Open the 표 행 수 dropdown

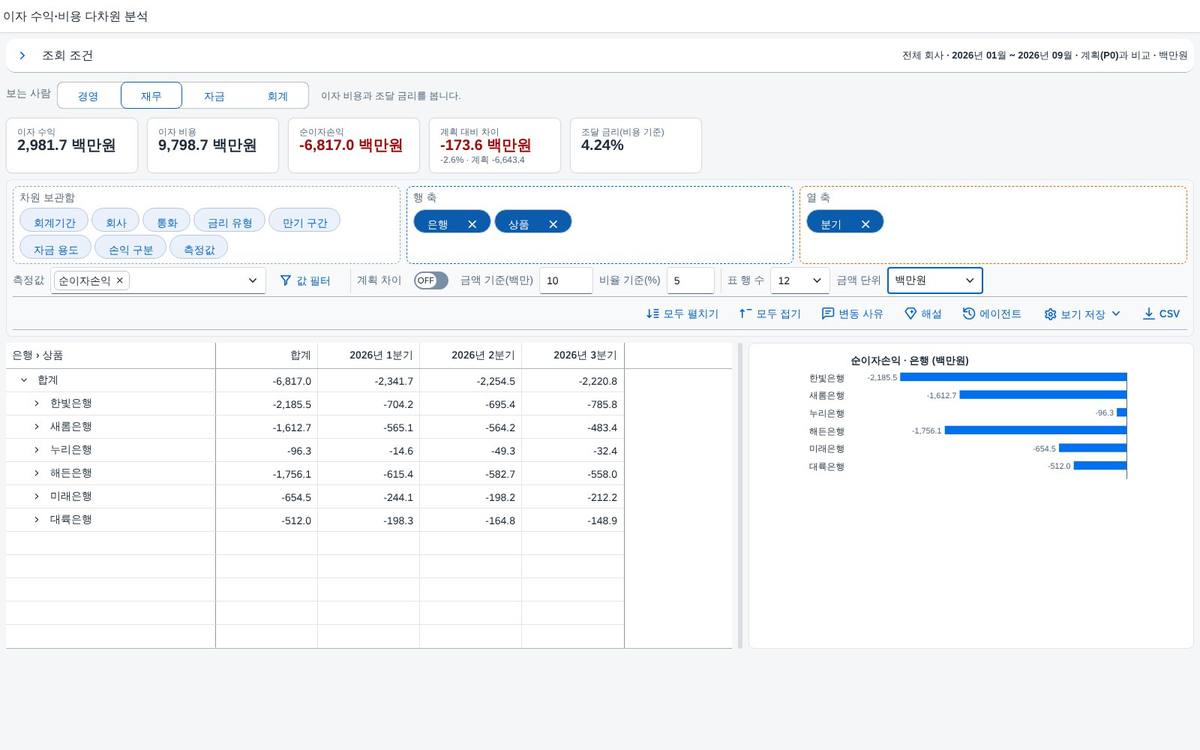tap(800, 281)
